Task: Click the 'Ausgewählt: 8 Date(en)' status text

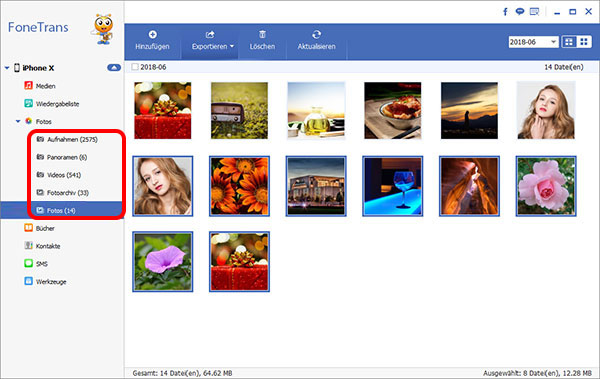Action: tap(537, 373)
